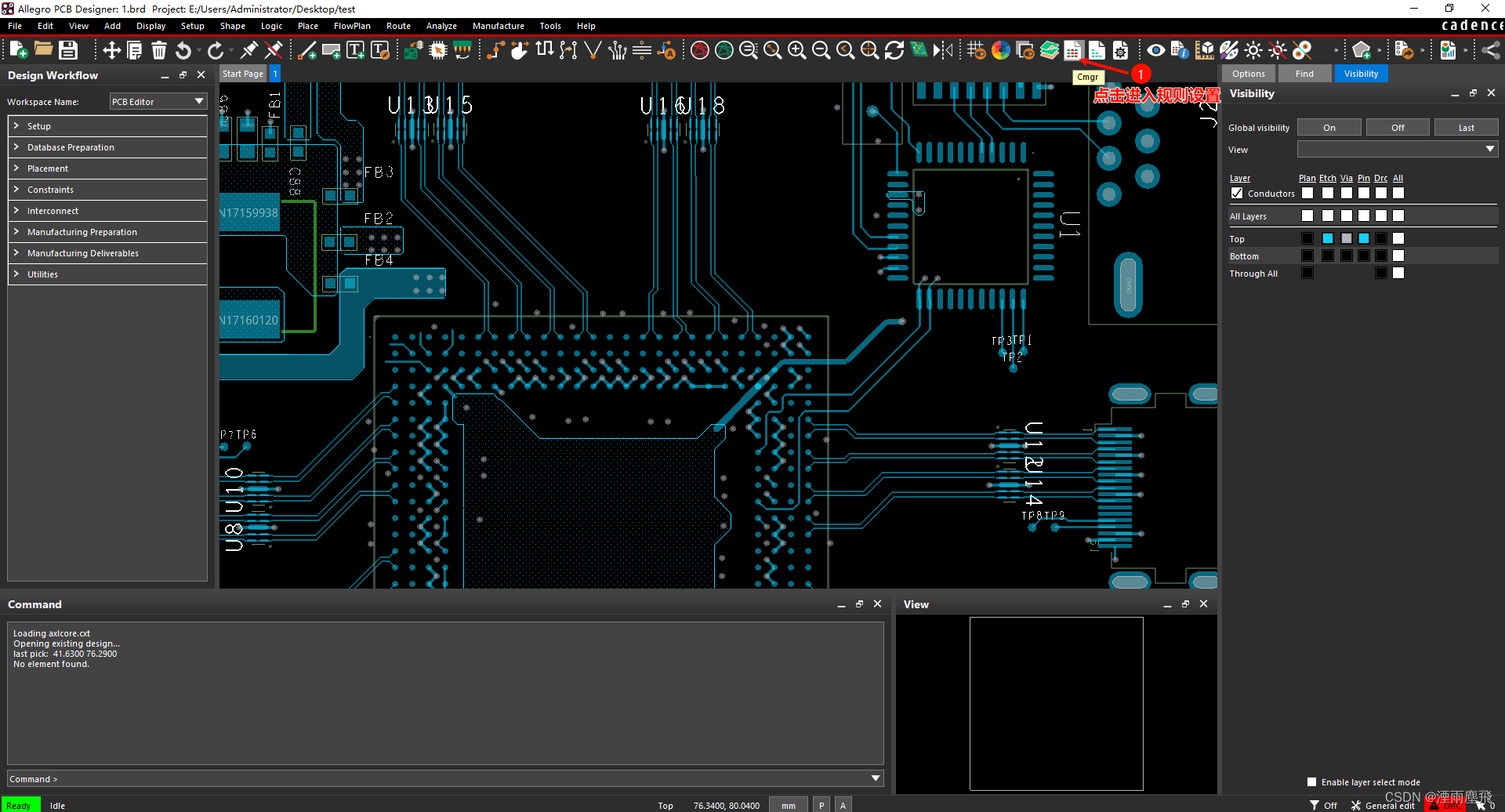Click the Slide routing hand icon
The height and width of the screenshot is (812, 1505).
520,50
